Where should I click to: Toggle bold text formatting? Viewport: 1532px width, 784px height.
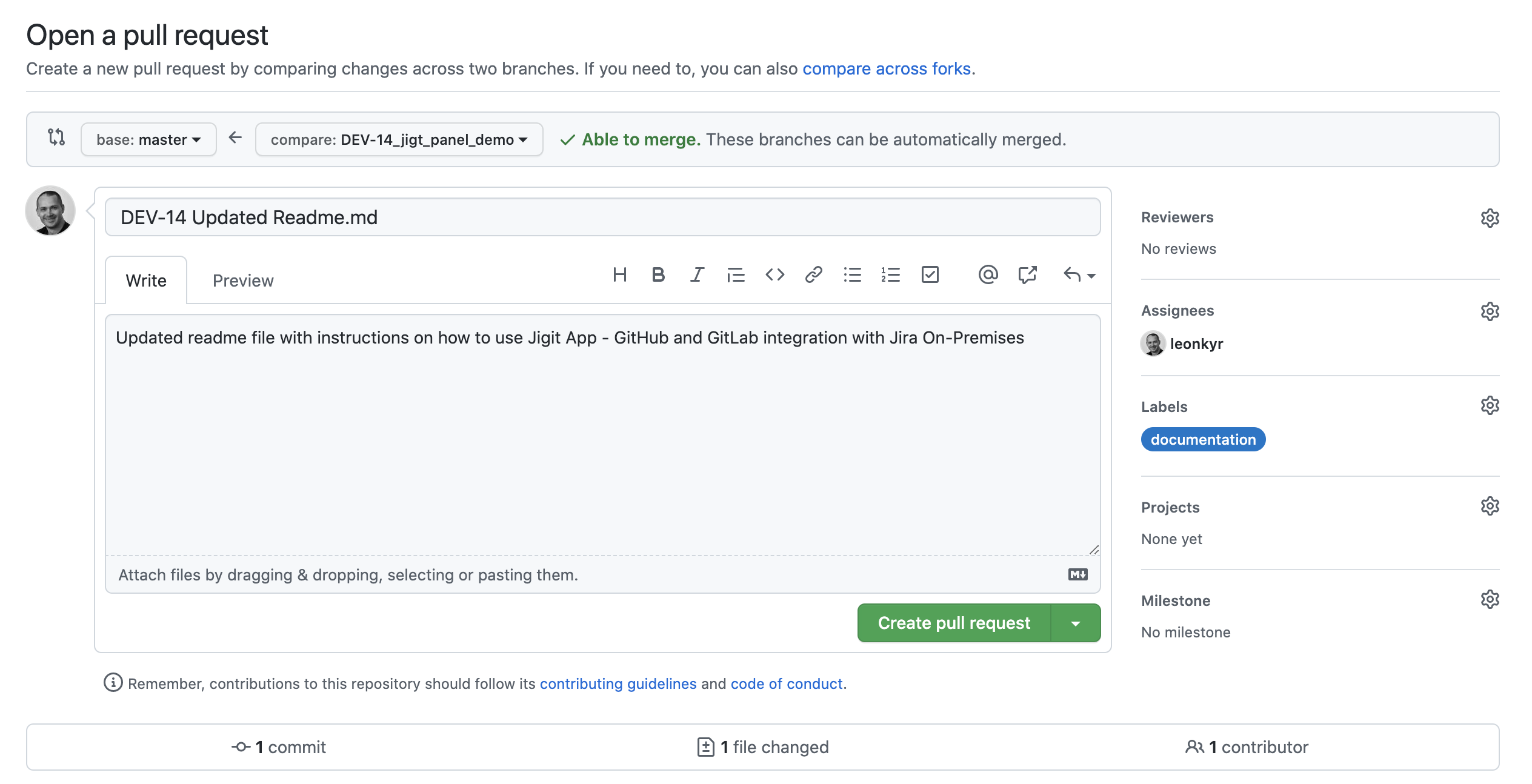(658, 275)
